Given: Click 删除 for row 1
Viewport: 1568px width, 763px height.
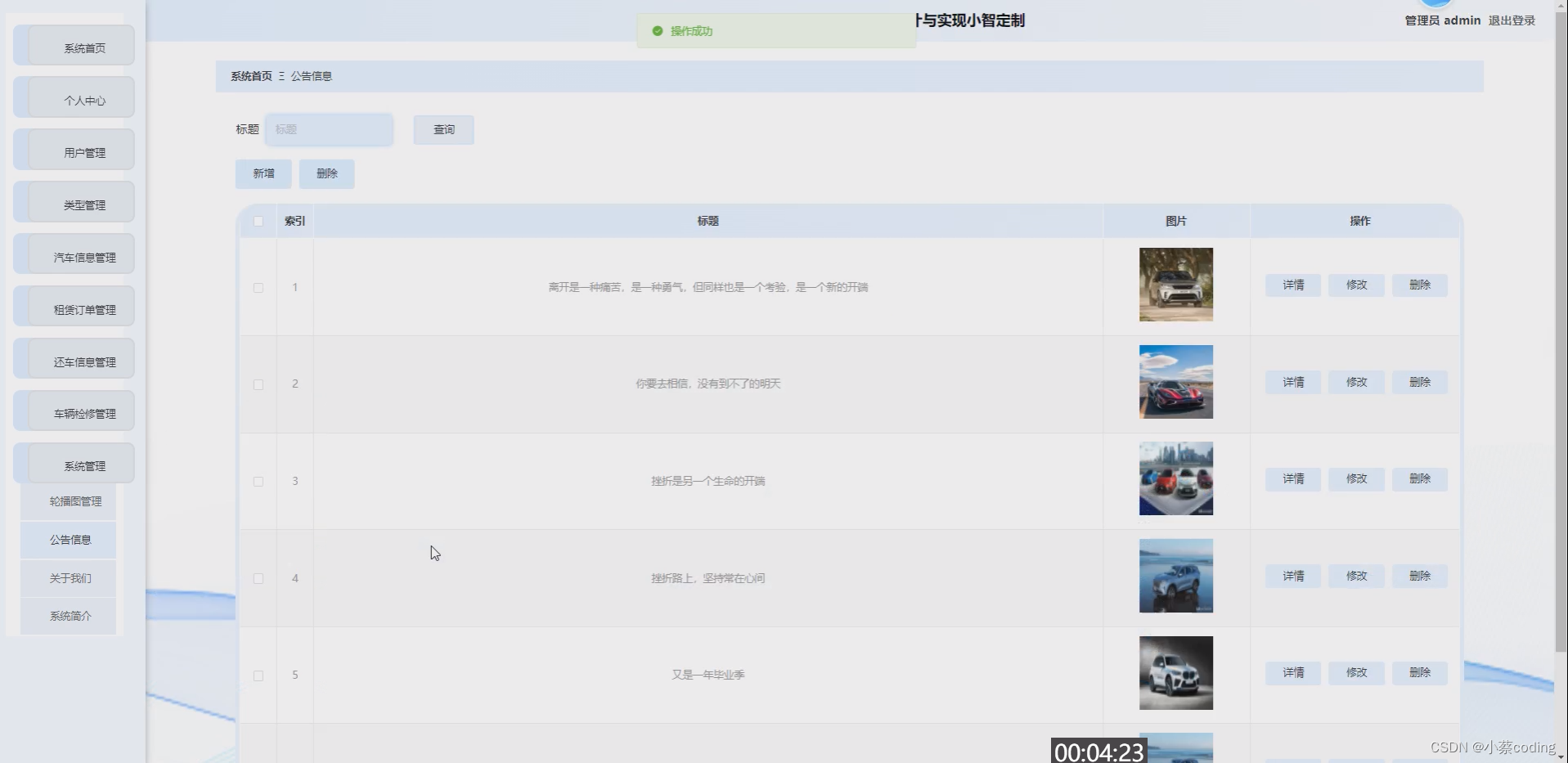Looking at the screenshot, I should [1420, 285].
